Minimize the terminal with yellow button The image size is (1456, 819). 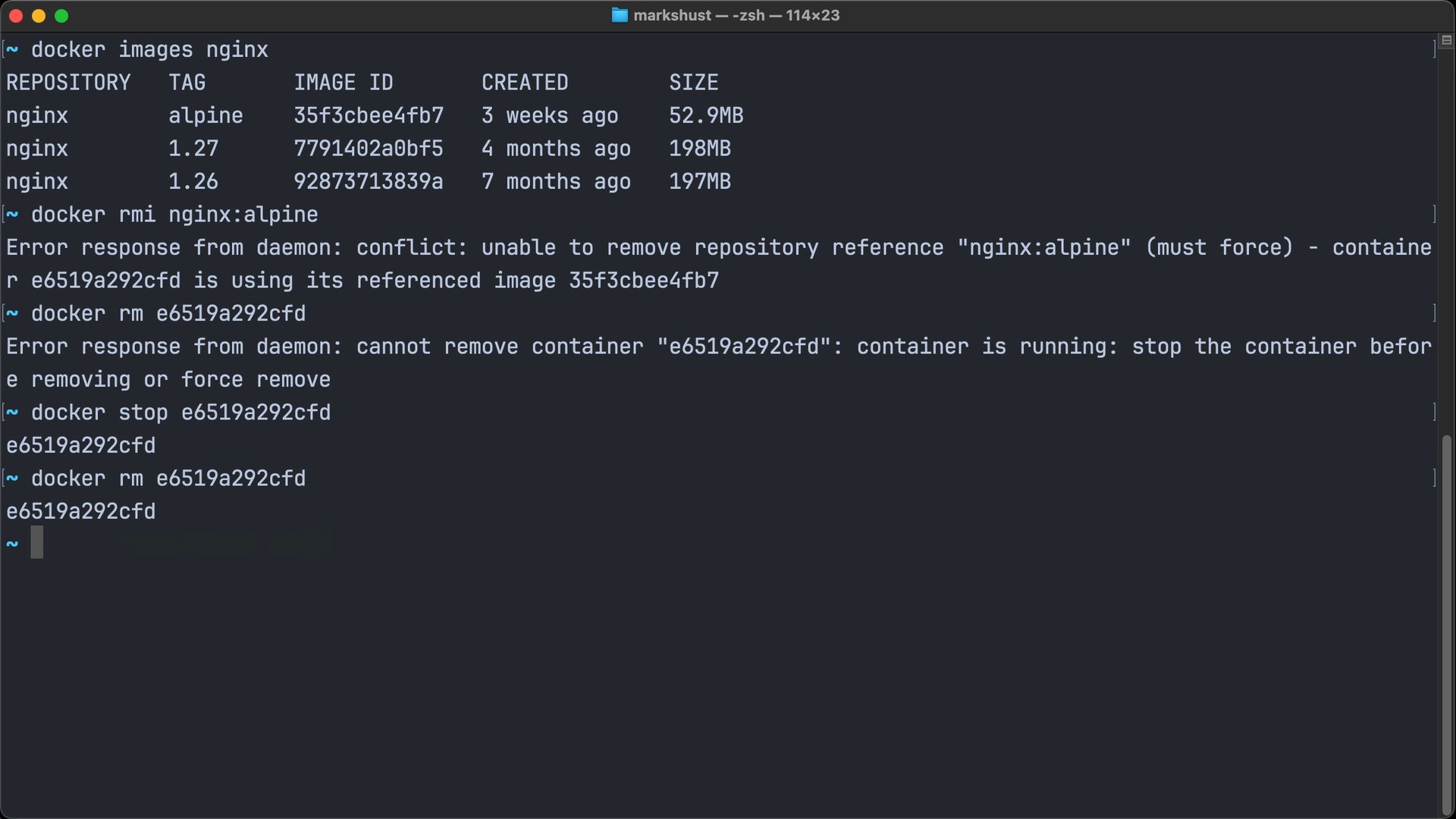pyautogui.click(x=39, y=15)
